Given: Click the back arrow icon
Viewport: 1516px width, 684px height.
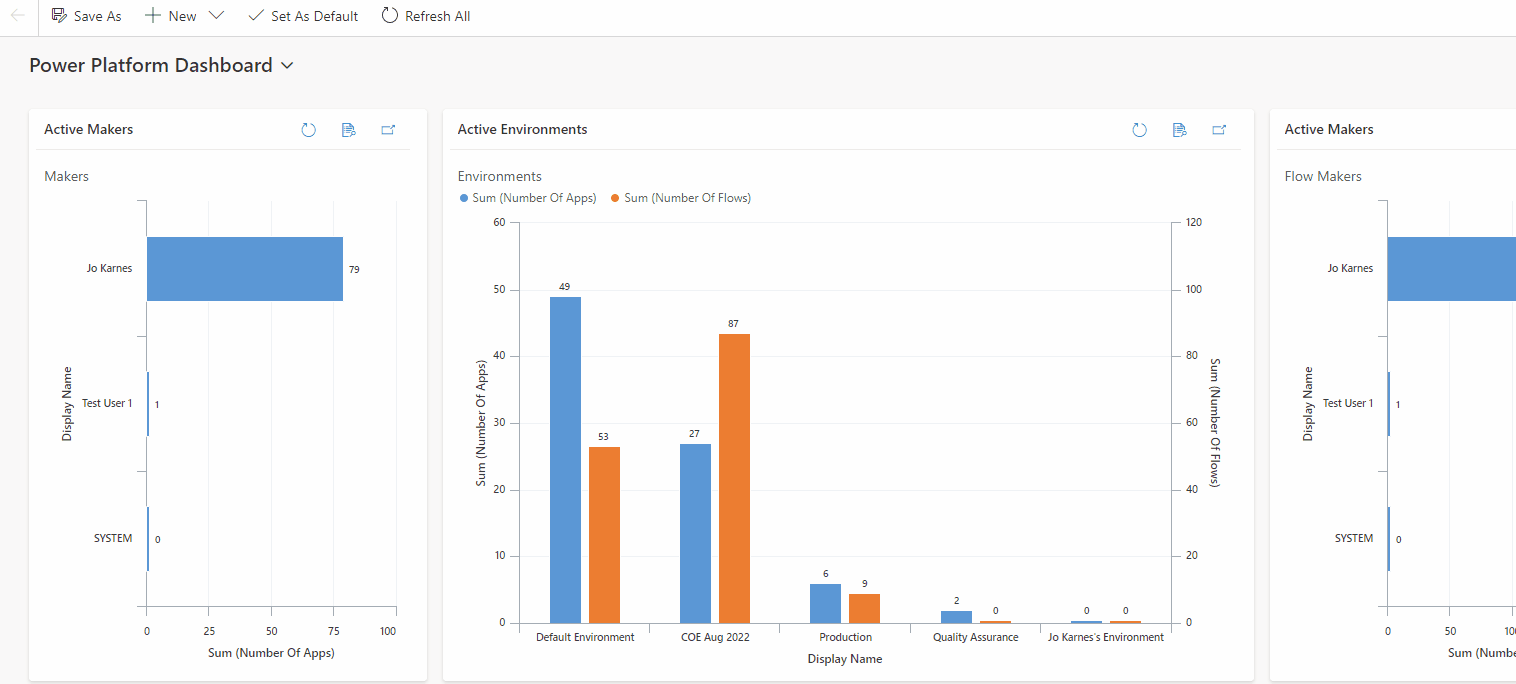Looking at the screenshot, I should pyautogui.click(x=18, y=16).
